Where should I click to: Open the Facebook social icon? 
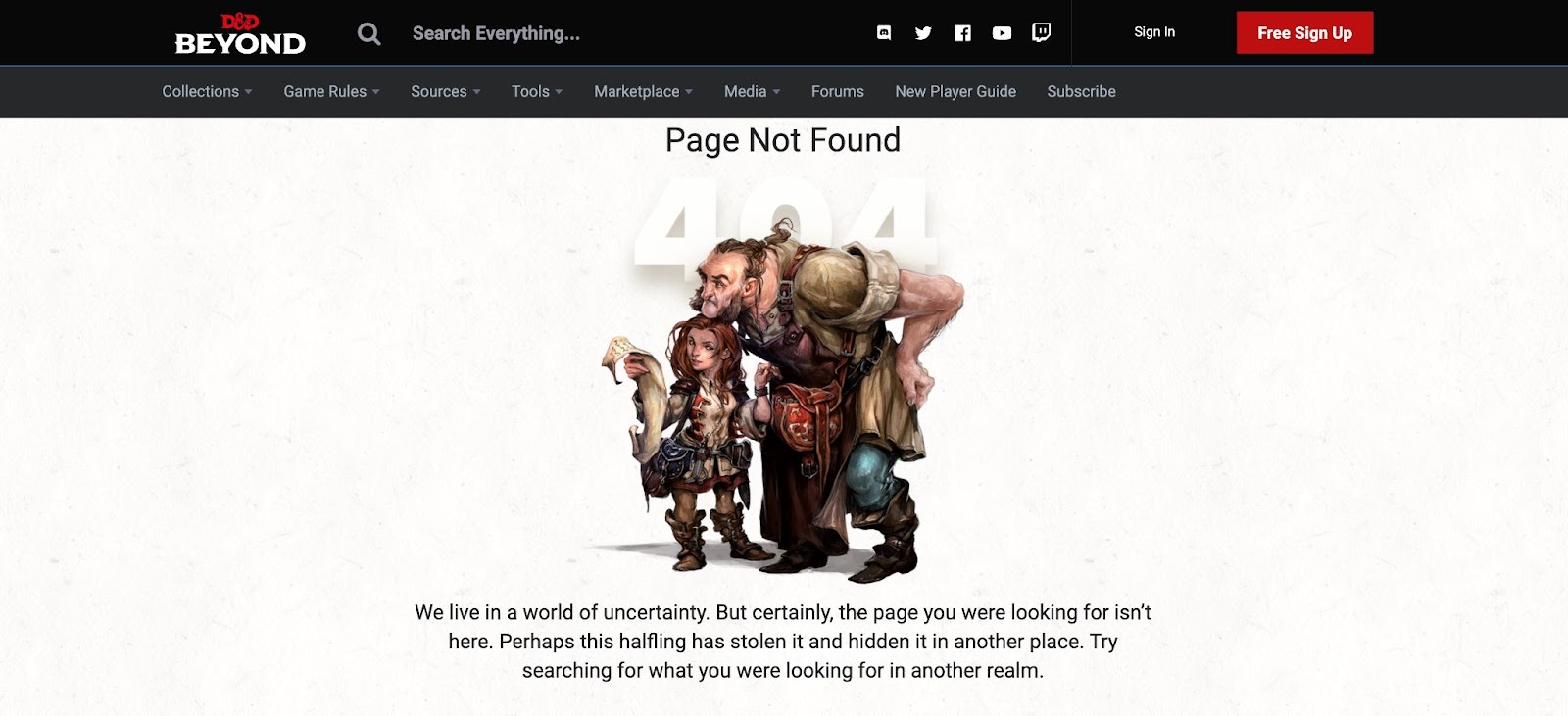tap(962, 33)
